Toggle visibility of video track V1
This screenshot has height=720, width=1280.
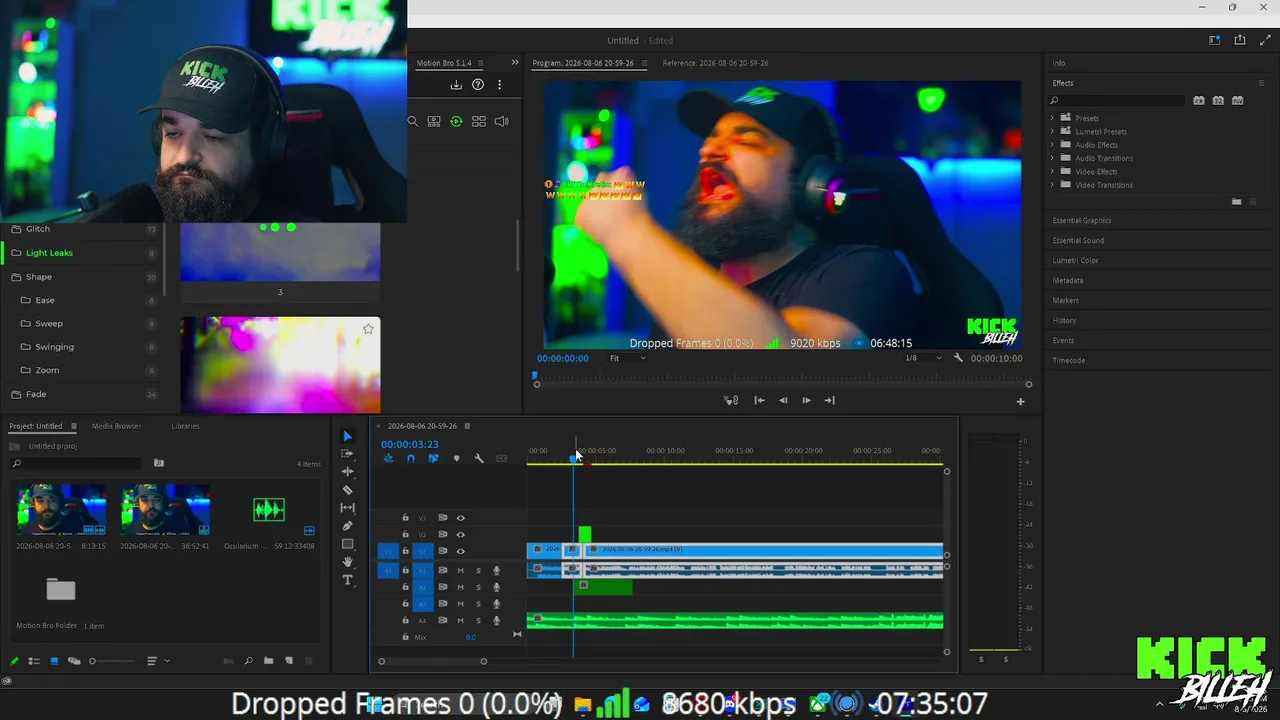point(460,551)
